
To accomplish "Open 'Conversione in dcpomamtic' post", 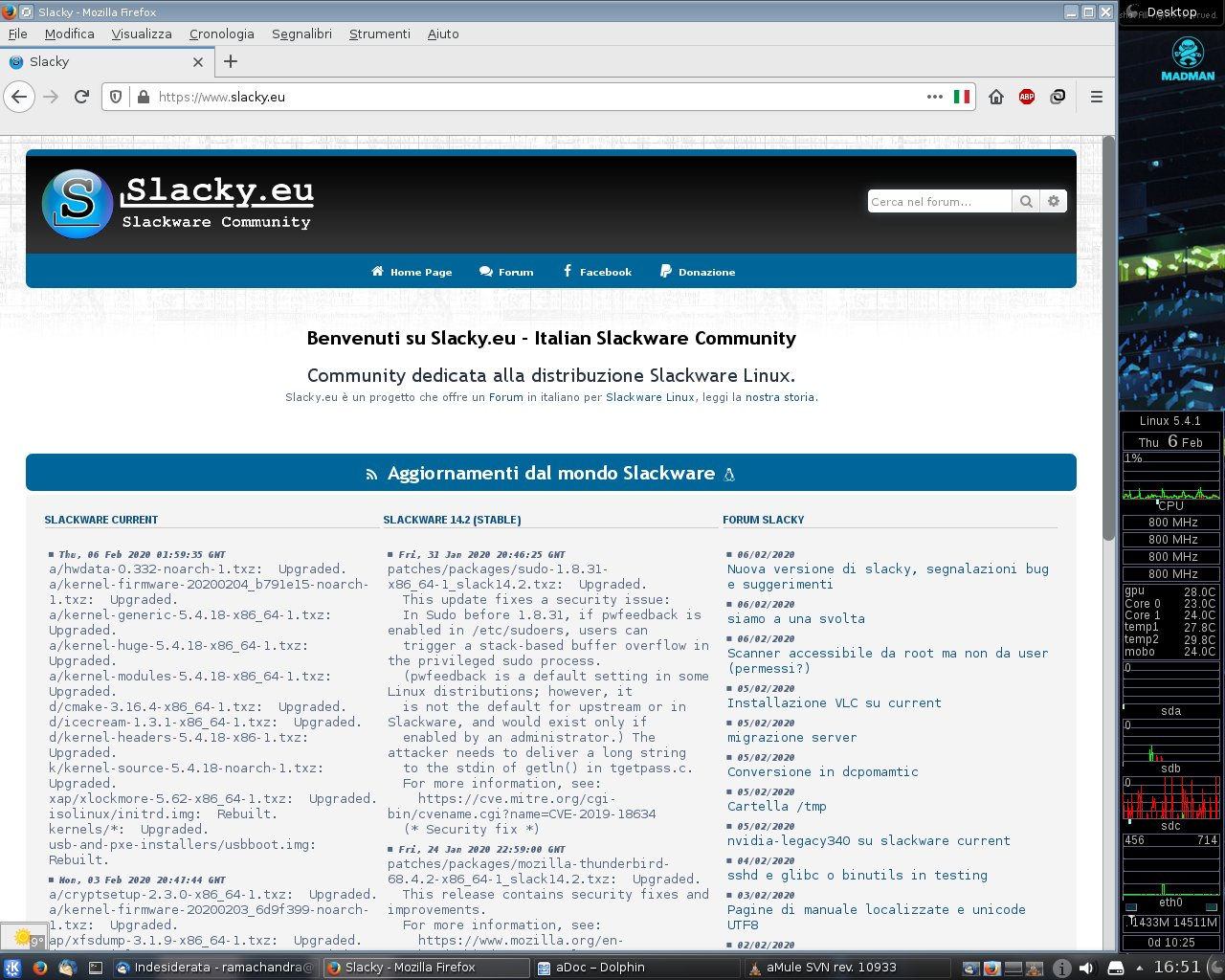I will 822,771.
